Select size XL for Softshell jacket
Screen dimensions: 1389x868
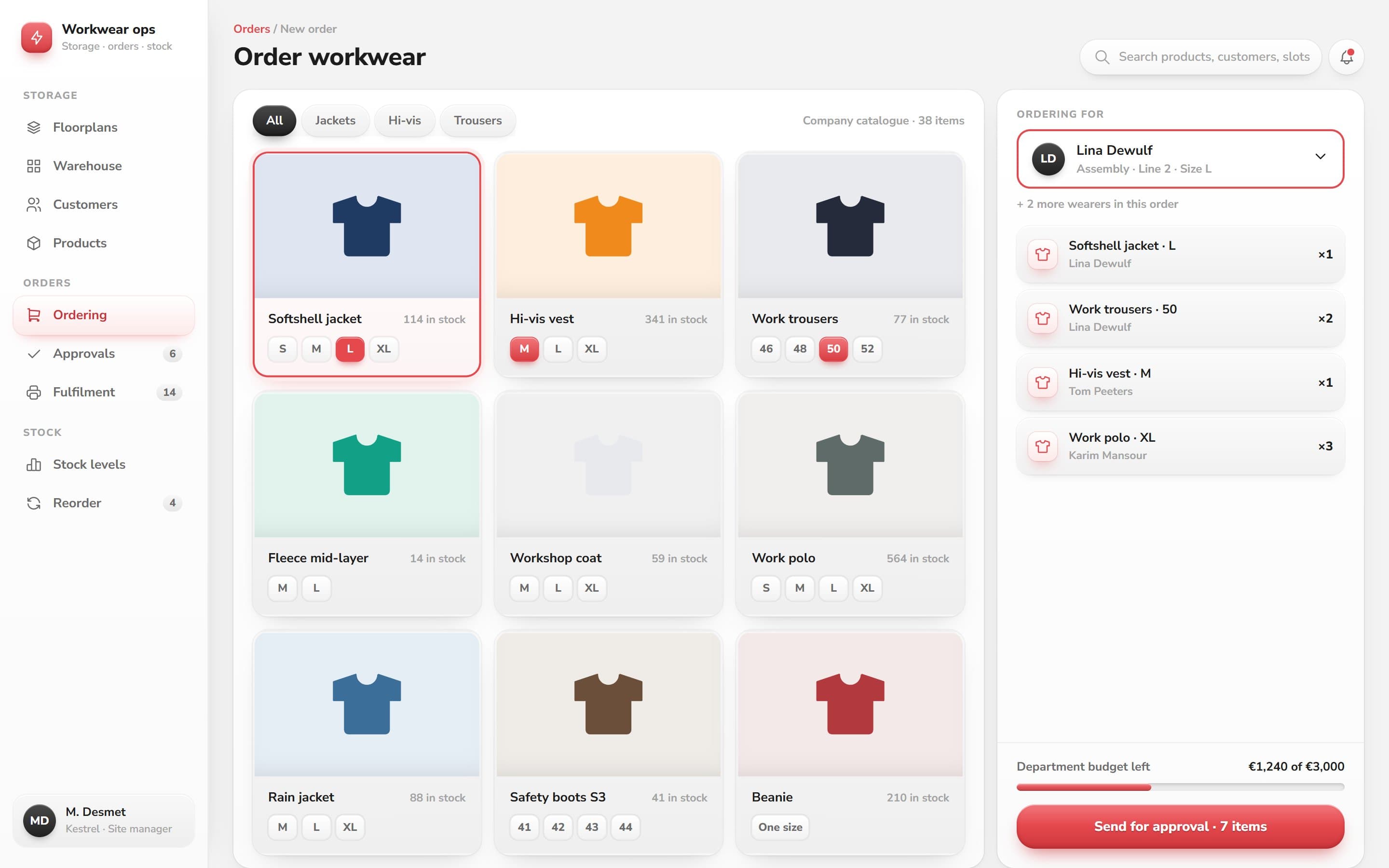(x=383, y=349)
